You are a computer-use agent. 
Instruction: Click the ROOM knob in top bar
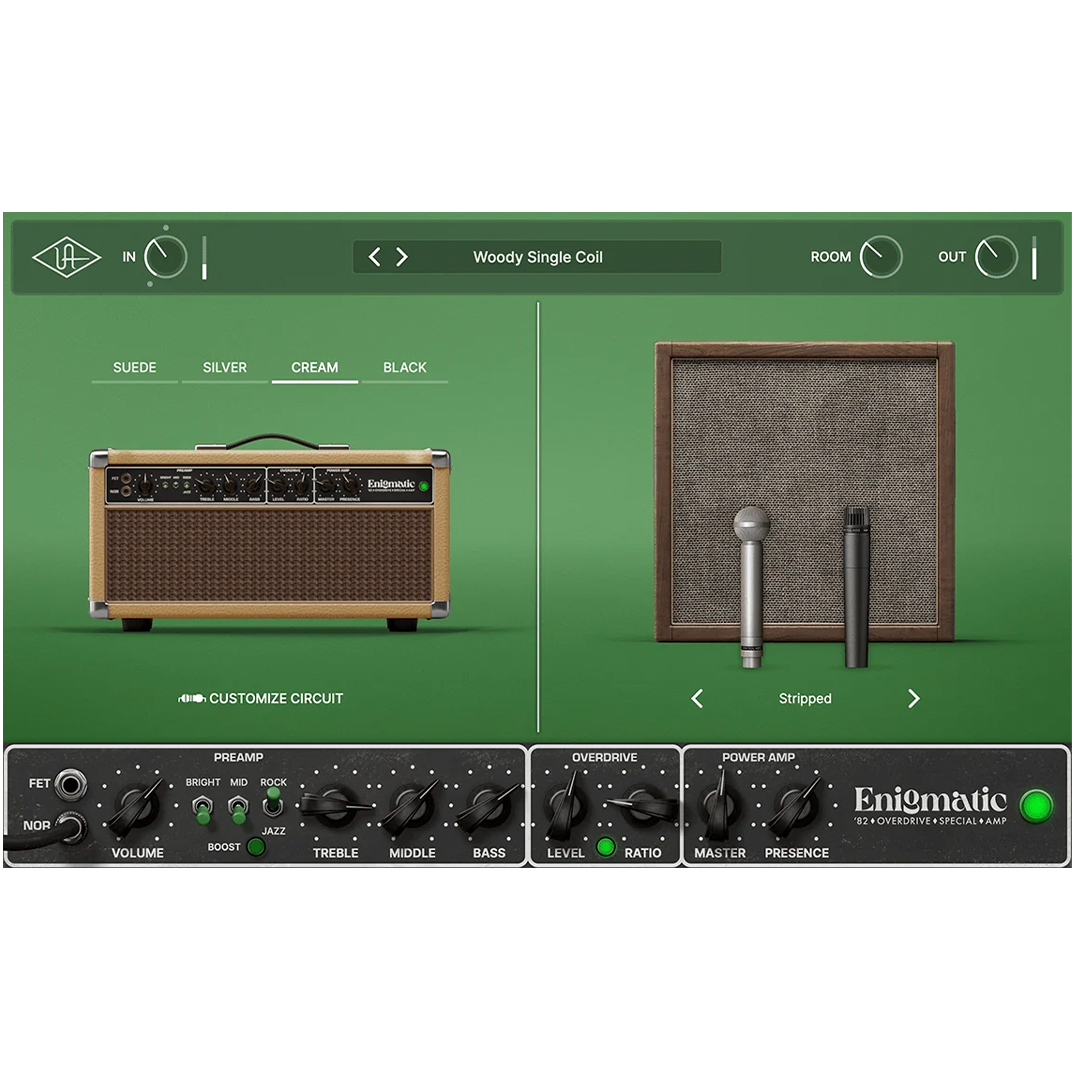click(x=881, y=257)
